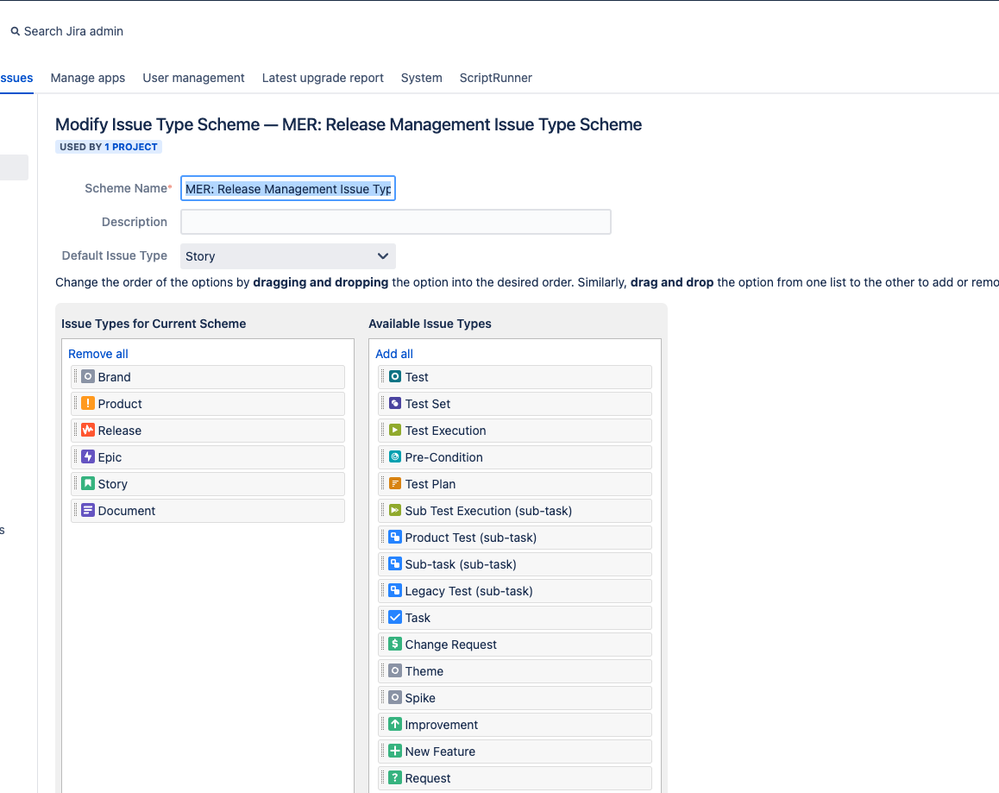Open the 1 PROJECT link
999x793 pixels.
click(131, 146)
